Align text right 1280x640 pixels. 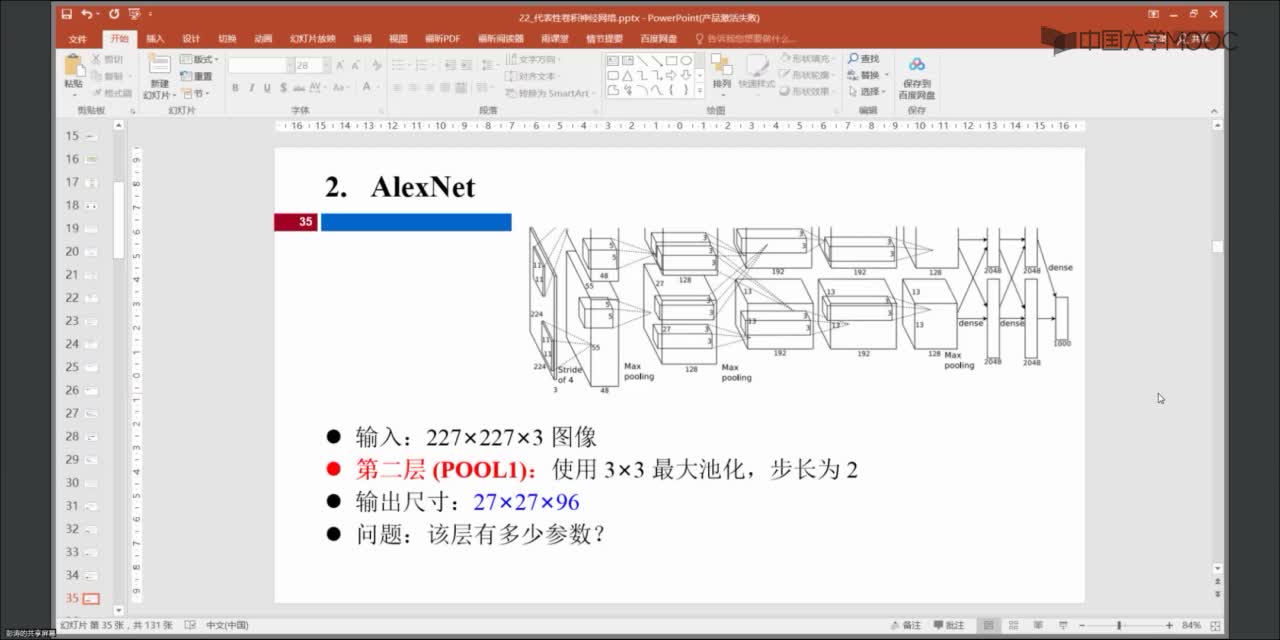click(430, 89)
